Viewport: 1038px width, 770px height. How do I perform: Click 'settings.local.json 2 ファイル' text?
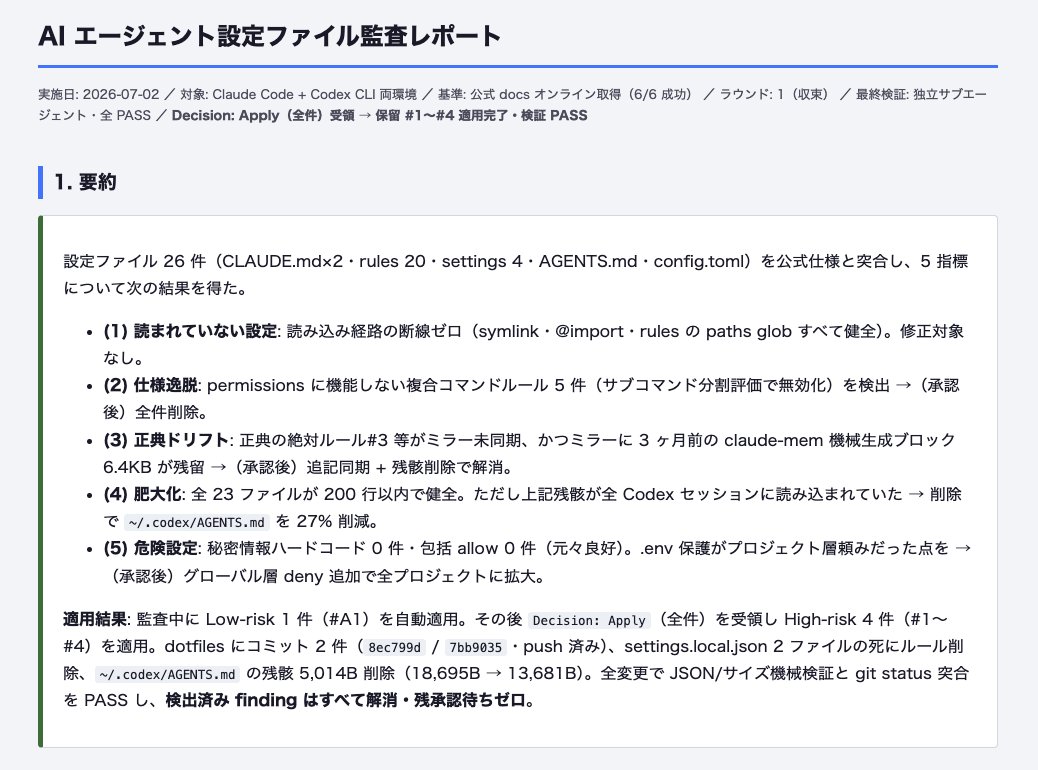click(745, 646)
